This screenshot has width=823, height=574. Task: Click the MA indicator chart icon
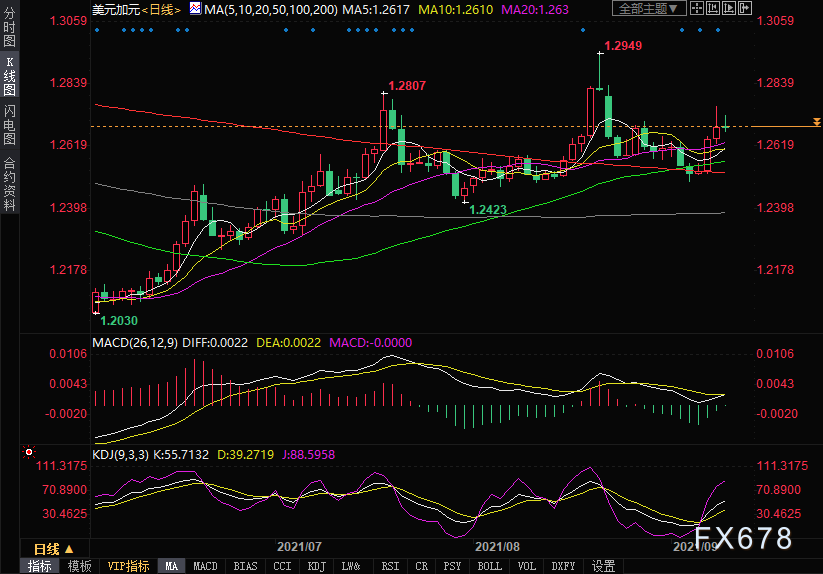[195, 8]
